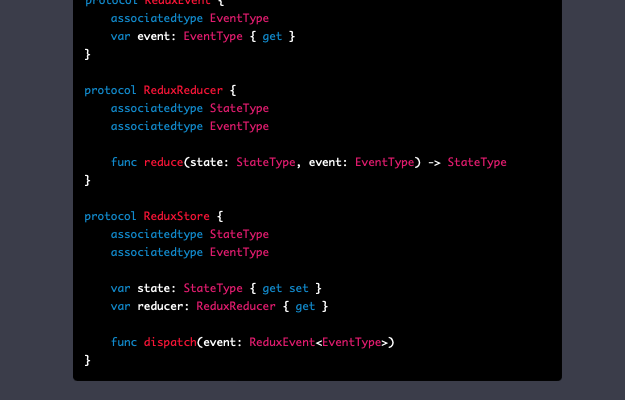Click the ReduxReducer type of the reducer variable
This screenshot has width=625, height=400.
[x=235, y=306]
